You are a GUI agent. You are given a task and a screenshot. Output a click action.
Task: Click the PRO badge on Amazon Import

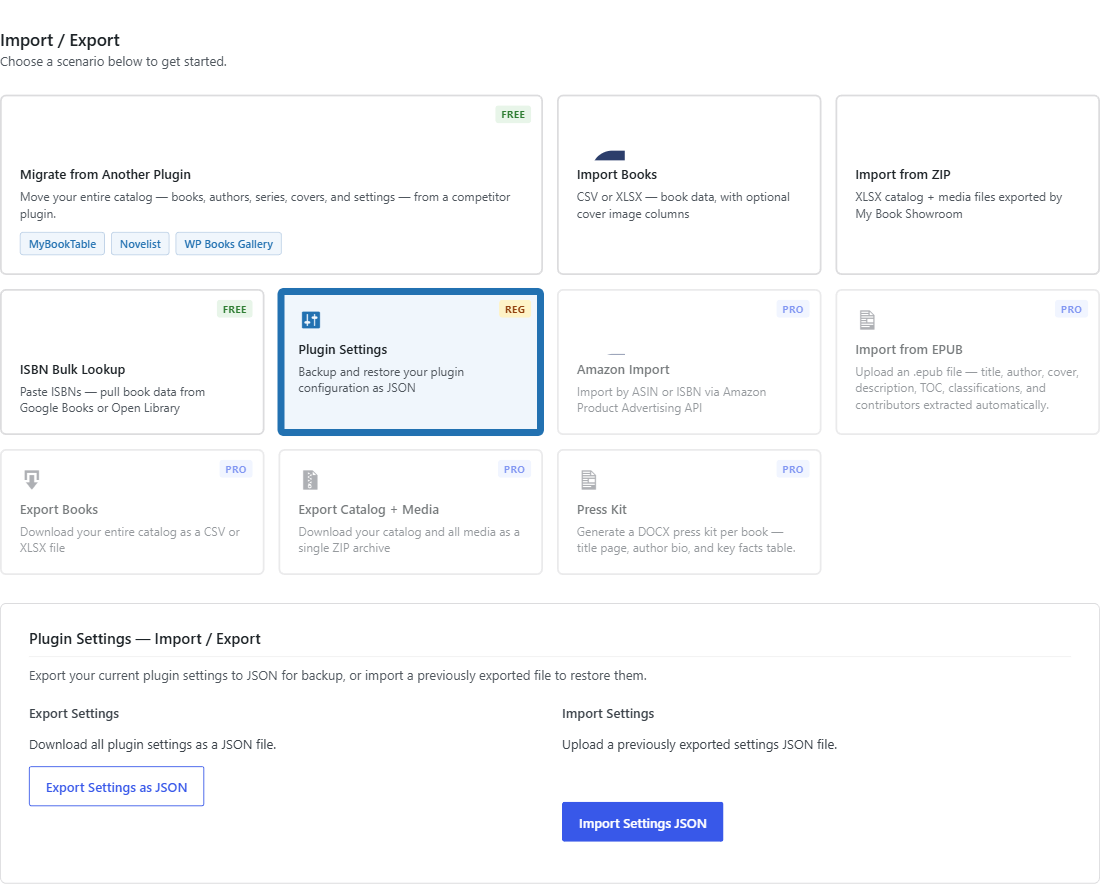(x=793, y=309)
